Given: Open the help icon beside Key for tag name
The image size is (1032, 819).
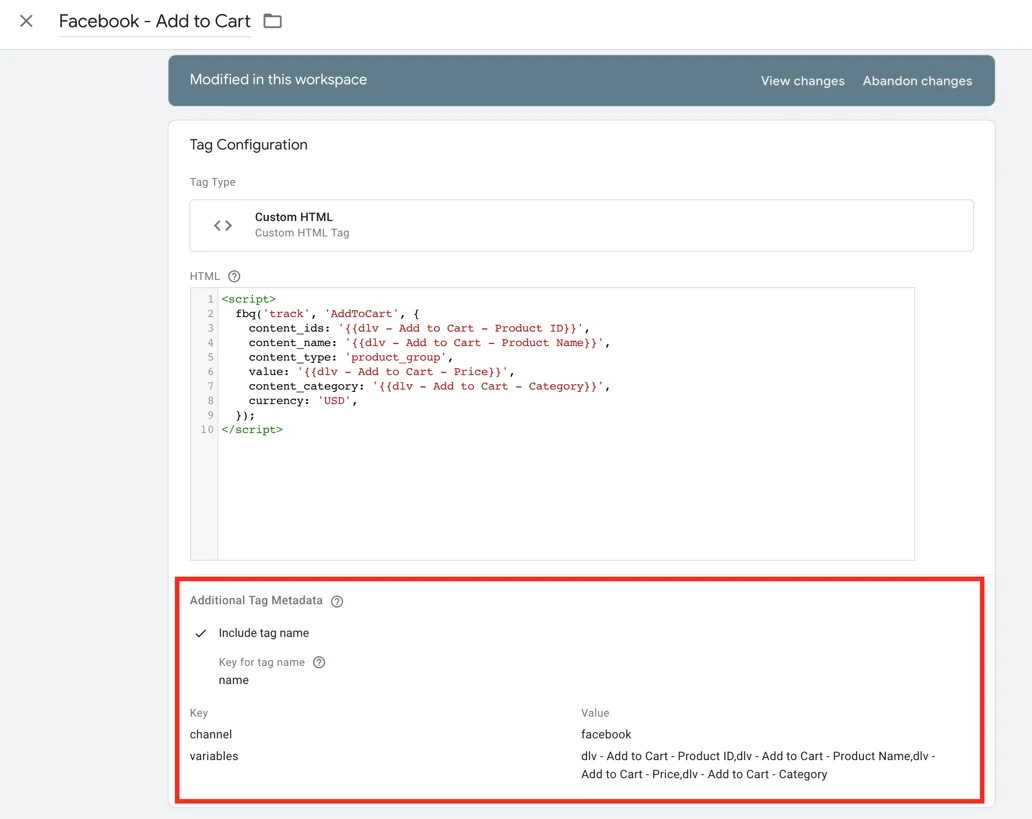Looking at the screenshot, I should pyautogui.click(x=319, y=662).
